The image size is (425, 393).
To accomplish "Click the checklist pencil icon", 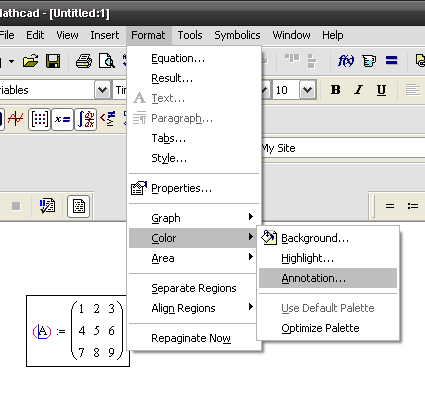I will [47, 206].
